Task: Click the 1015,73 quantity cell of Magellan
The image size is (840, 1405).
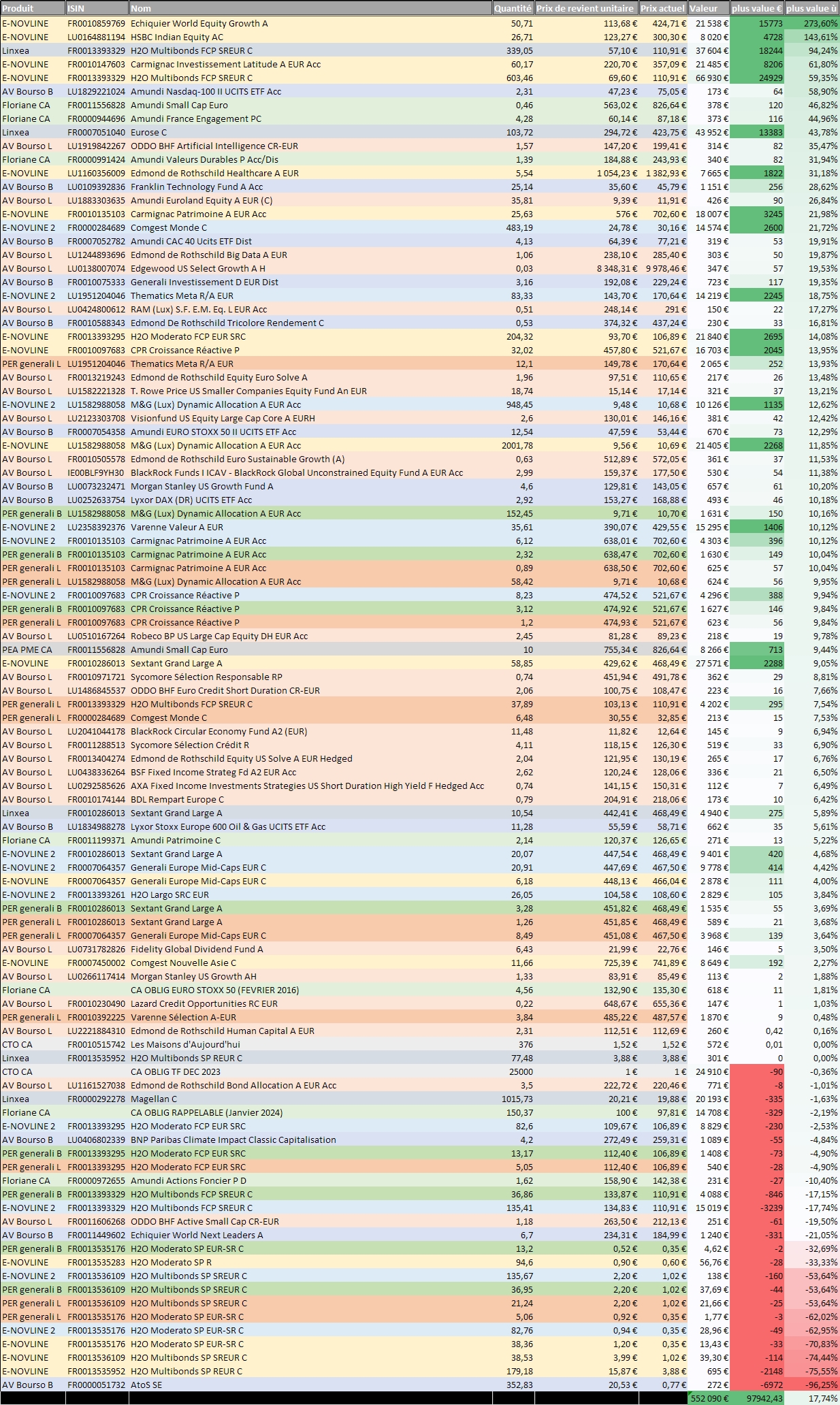Action: [x=513, y=1099]
